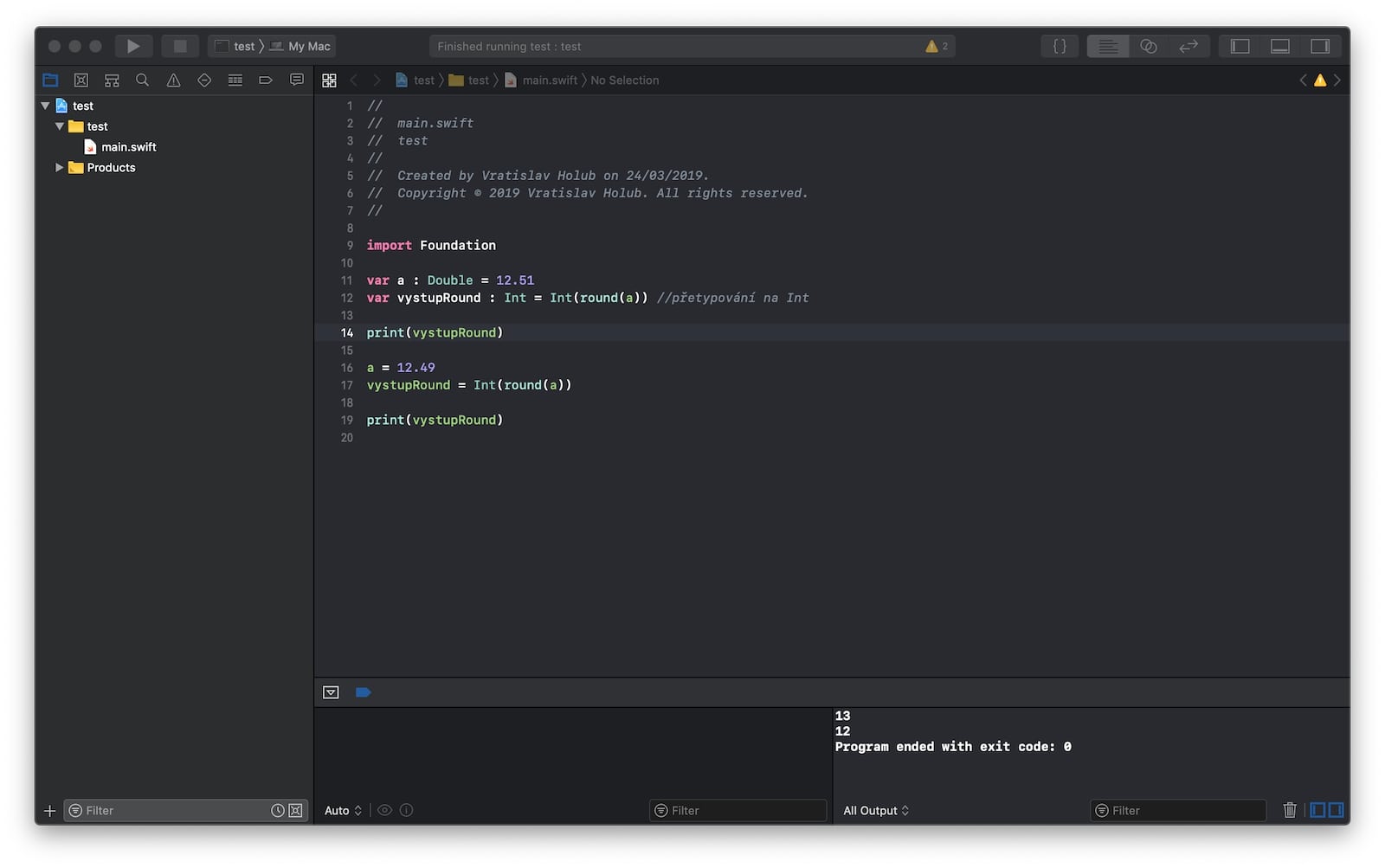Open the Auto variables view dropdown
This screenshot has width=1385, height=868.
tap(343, 810)
